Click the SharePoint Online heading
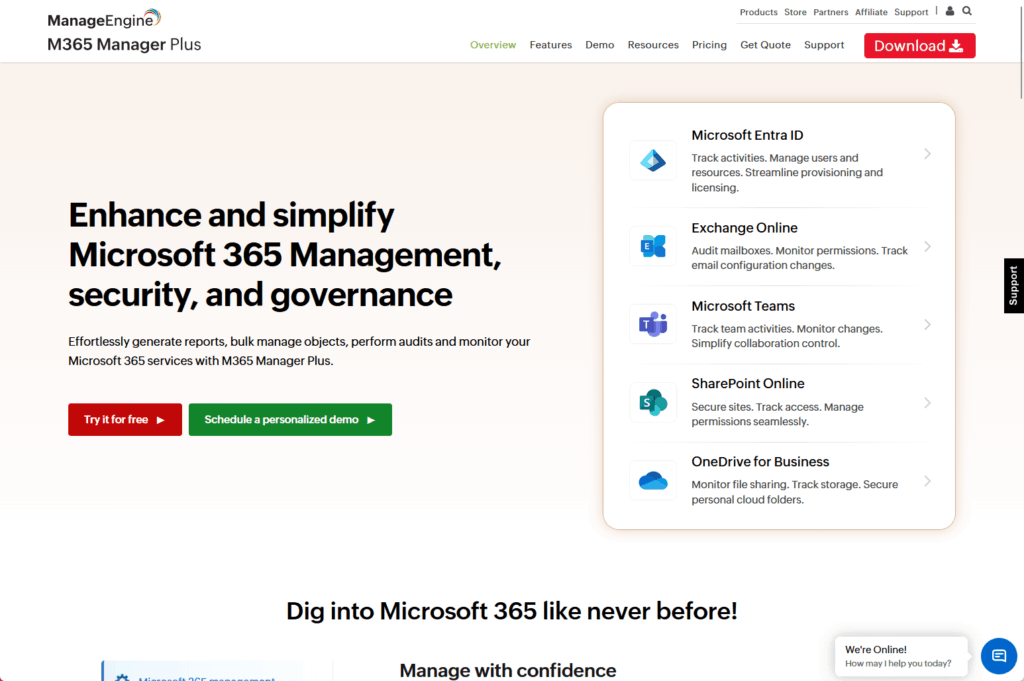1024x681 pixels. coord(748,384)
